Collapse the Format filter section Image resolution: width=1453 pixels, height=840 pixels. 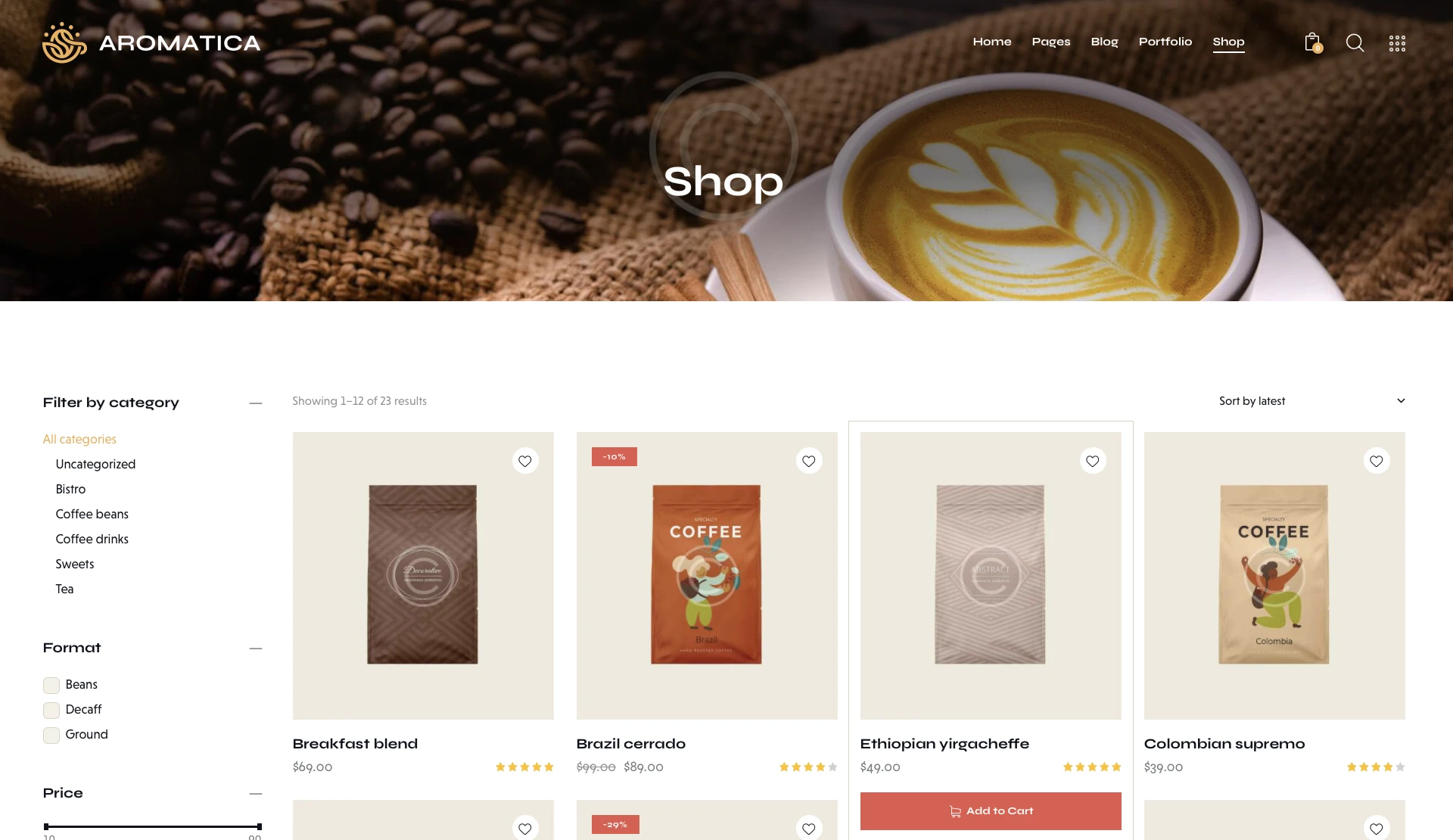256,649
